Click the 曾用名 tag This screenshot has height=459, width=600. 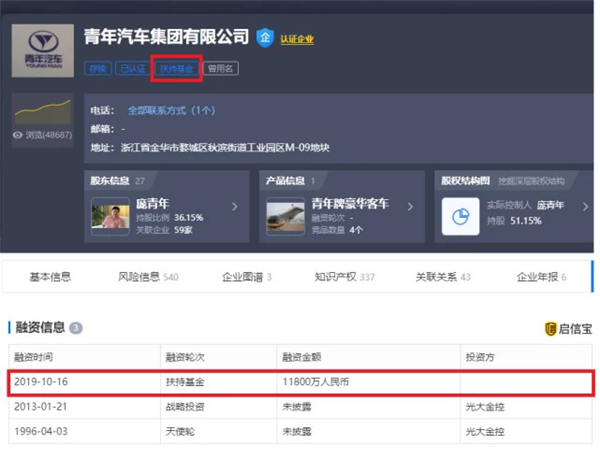pyautogui.click(x=220, y=69)
